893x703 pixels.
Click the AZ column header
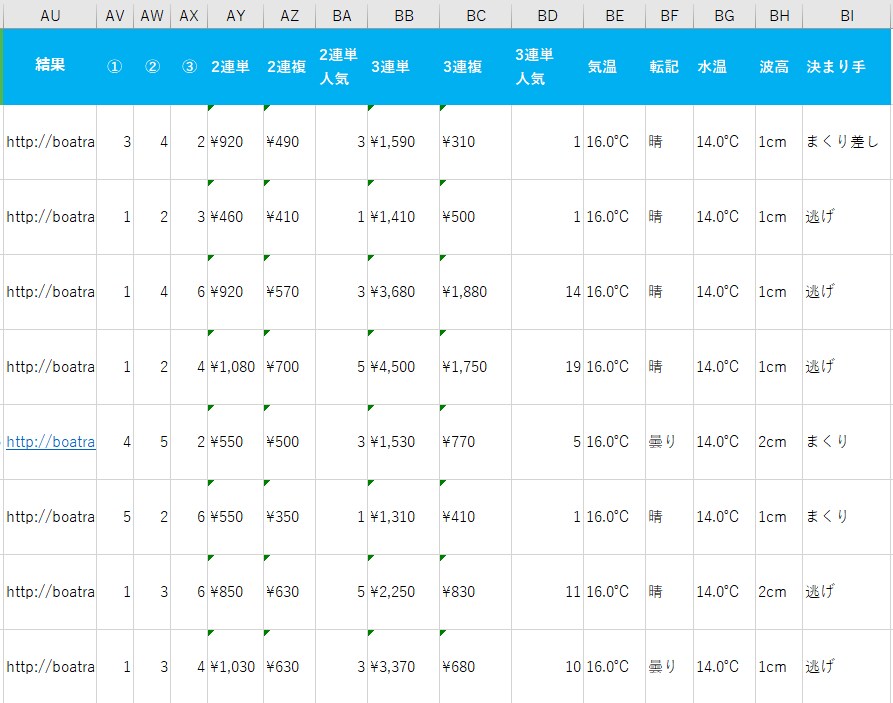[289, 15]
